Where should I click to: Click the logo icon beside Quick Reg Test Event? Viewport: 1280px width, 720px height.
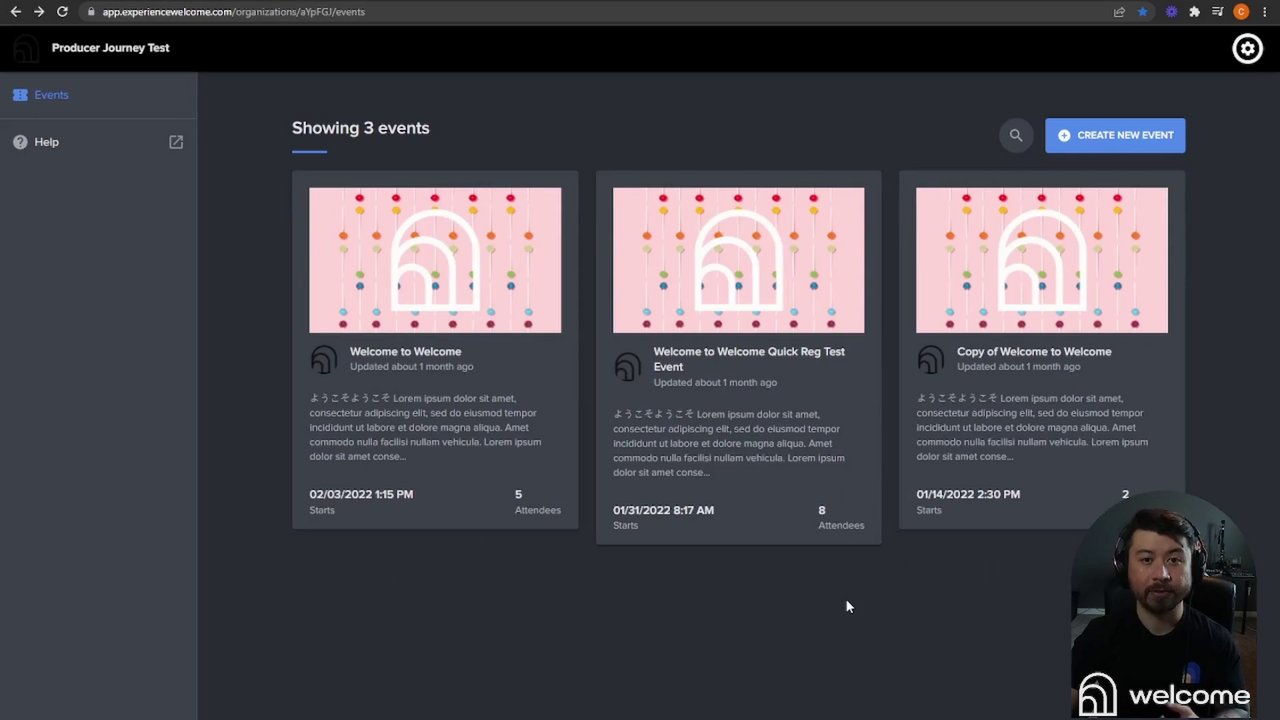tap(627, 367)
